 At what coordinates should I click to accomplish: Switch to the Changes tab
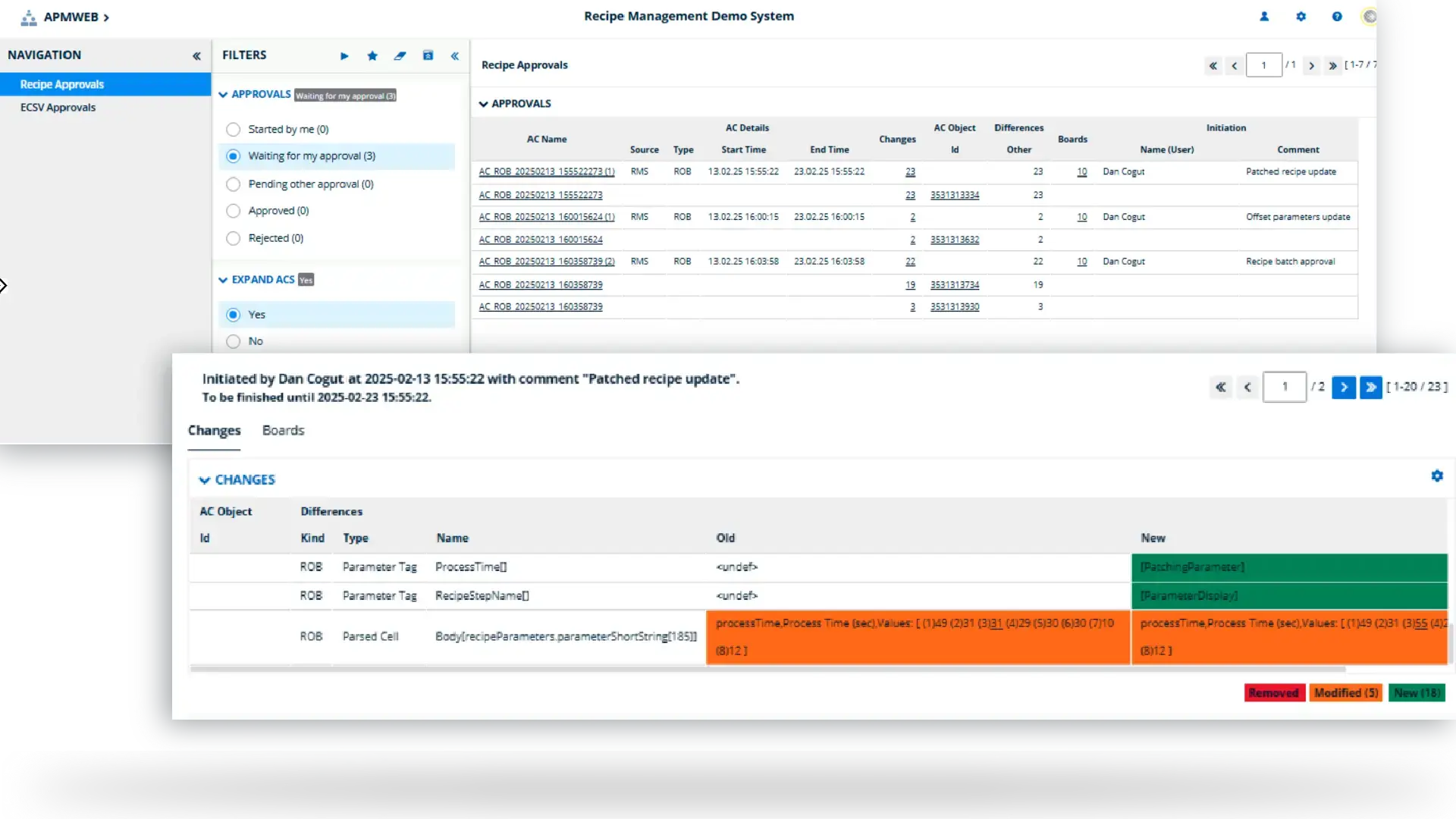[x=214, y=431]
